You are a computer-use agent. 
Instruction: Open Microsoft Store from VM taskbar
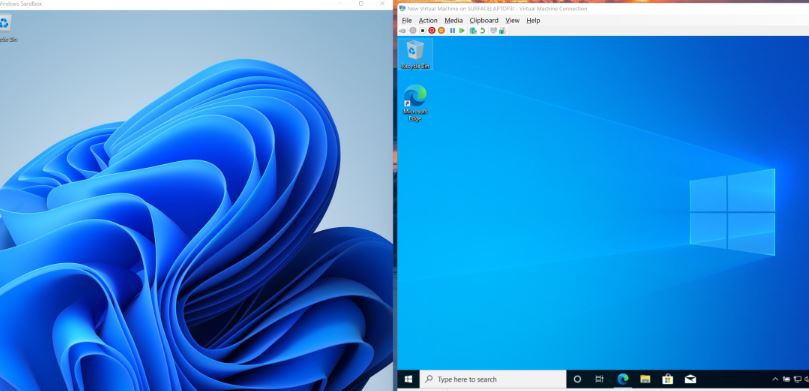[668, 379]
